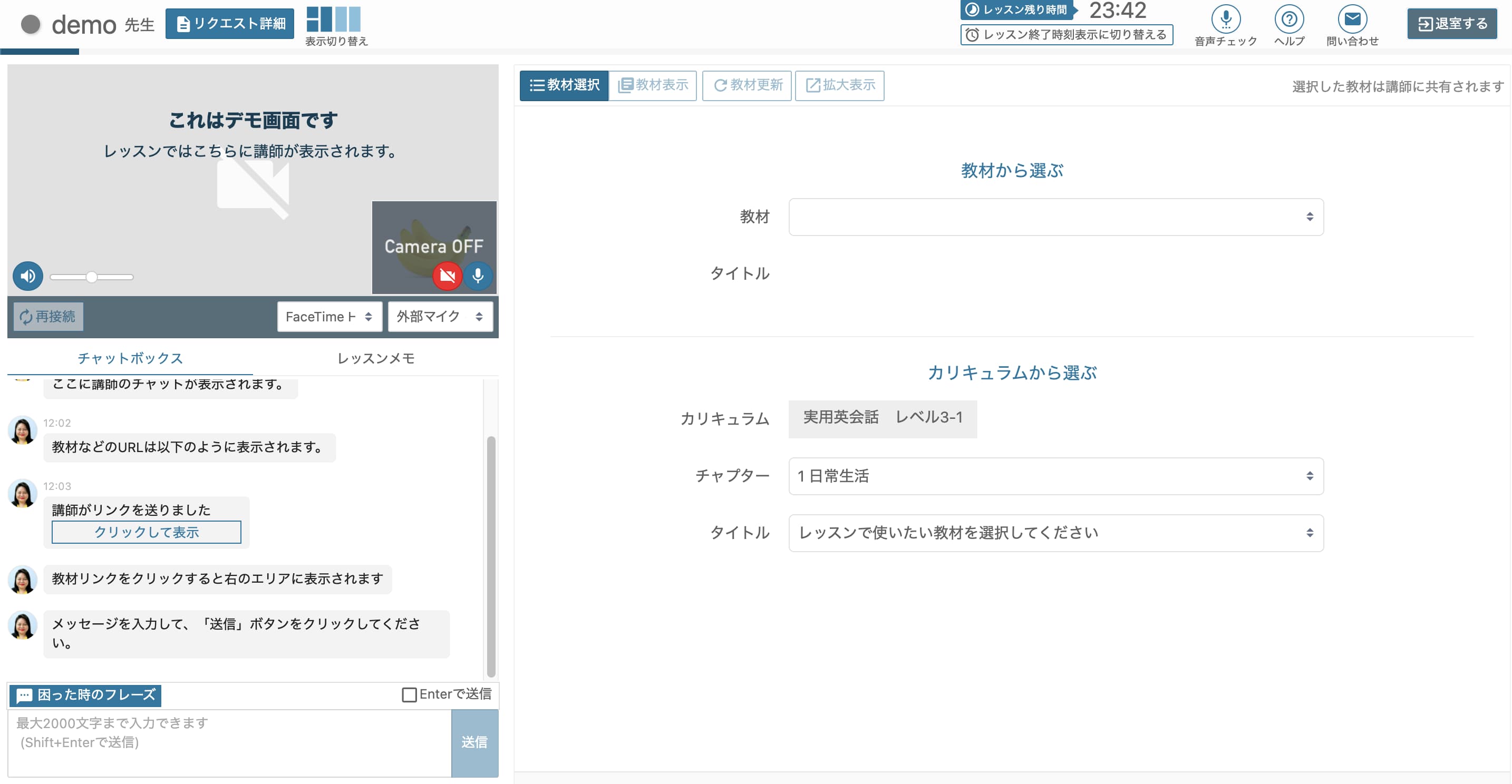Toggle the camera on with the red camera button
1512x784 pixels.
(447, 276)
